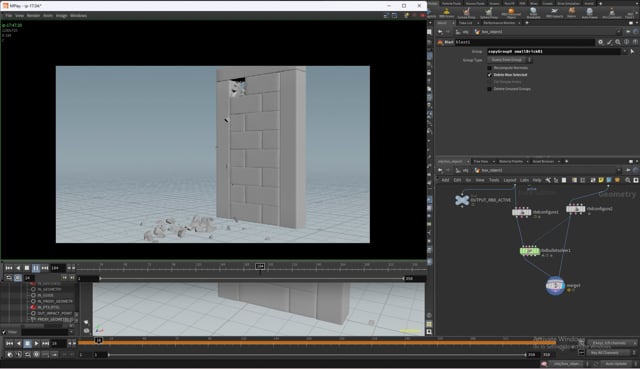Viewport: 640px width, 369px height.
Task: Open the Edit menu in network editor
Action: [x=457, y=180]
